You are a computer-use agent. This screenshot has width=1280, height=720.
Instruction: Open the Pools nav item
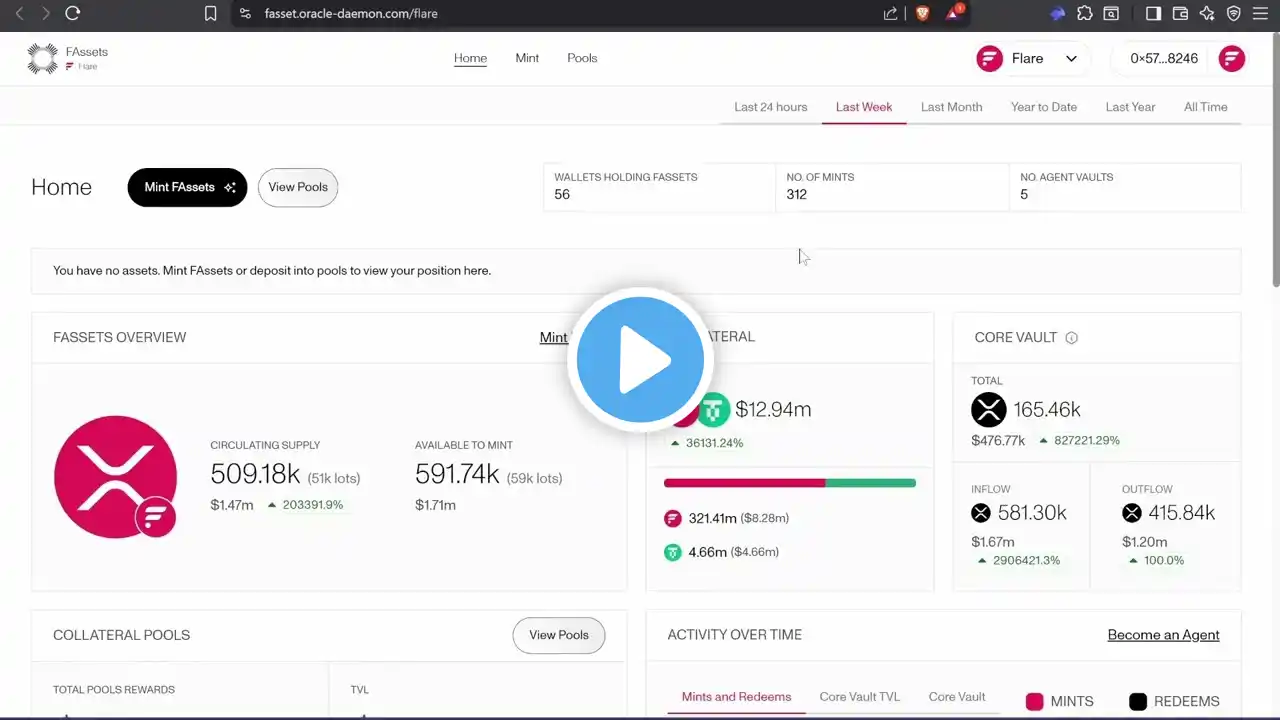pos(582,58)
